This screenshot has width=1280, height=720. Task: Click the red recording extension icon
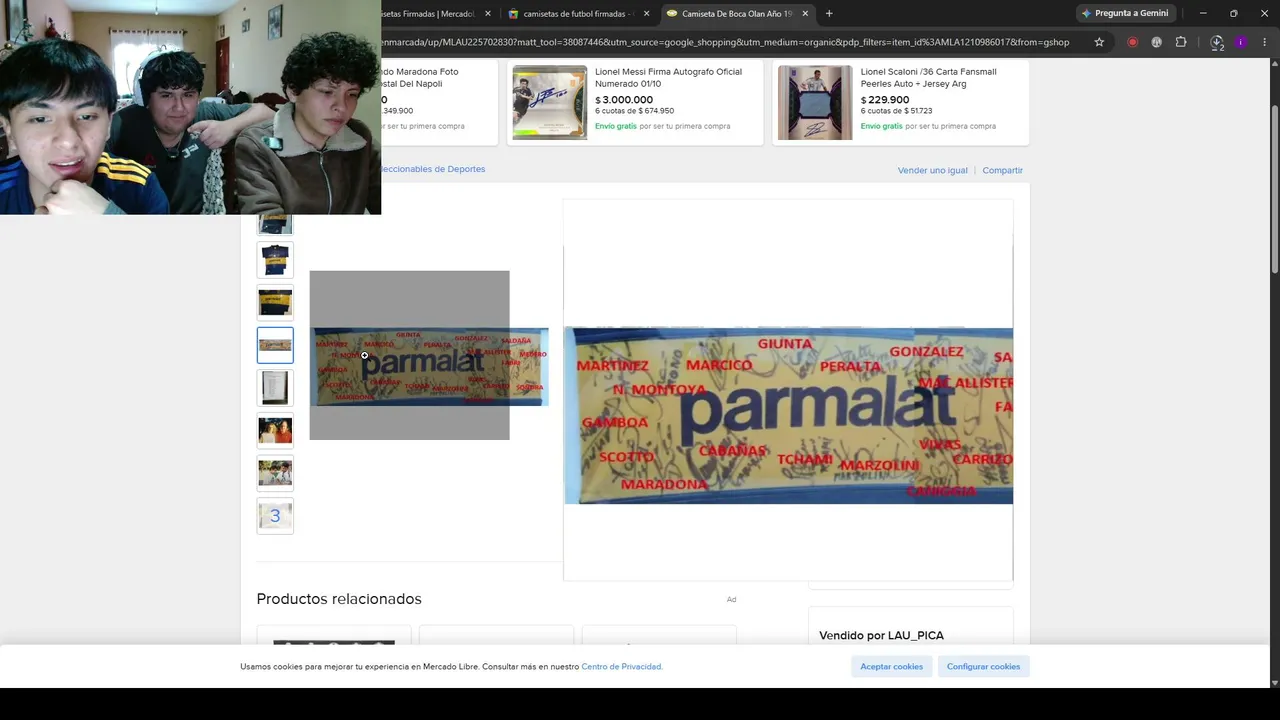click(1132, 42)
